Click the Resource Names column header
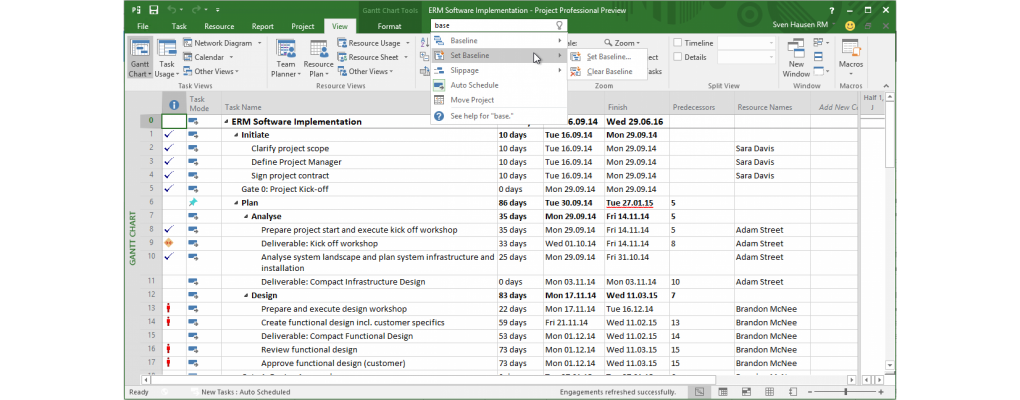This screenshot has height=400, width=1020. (773, 107)
